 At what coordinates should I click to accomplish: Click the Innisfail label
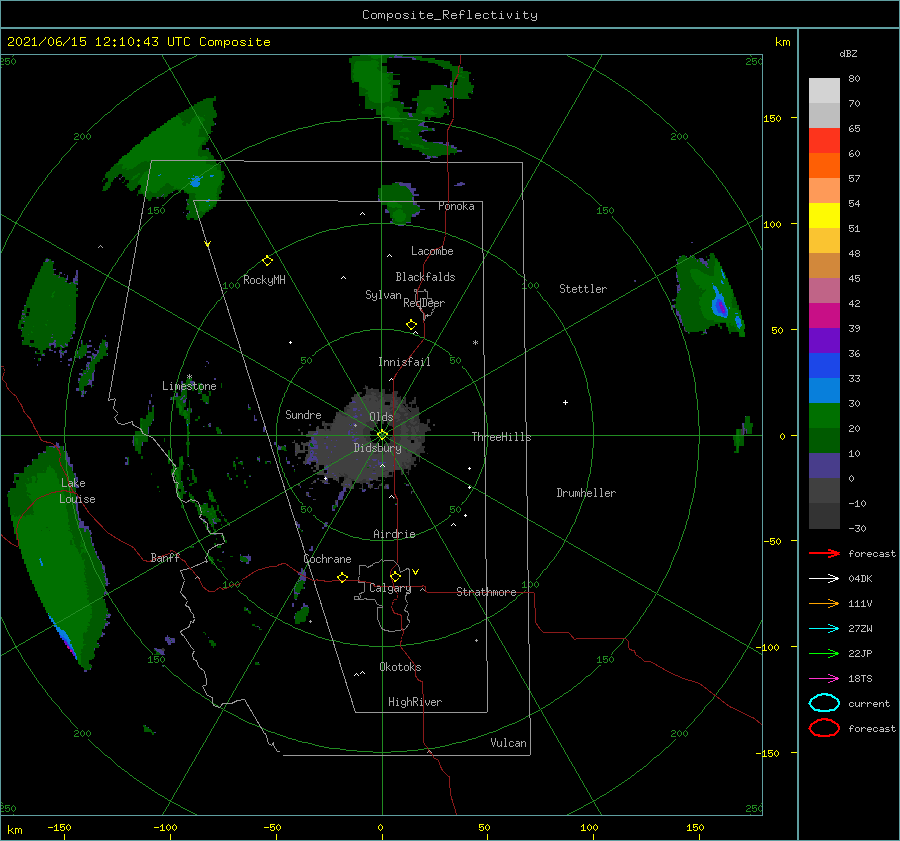pos(404,362)
